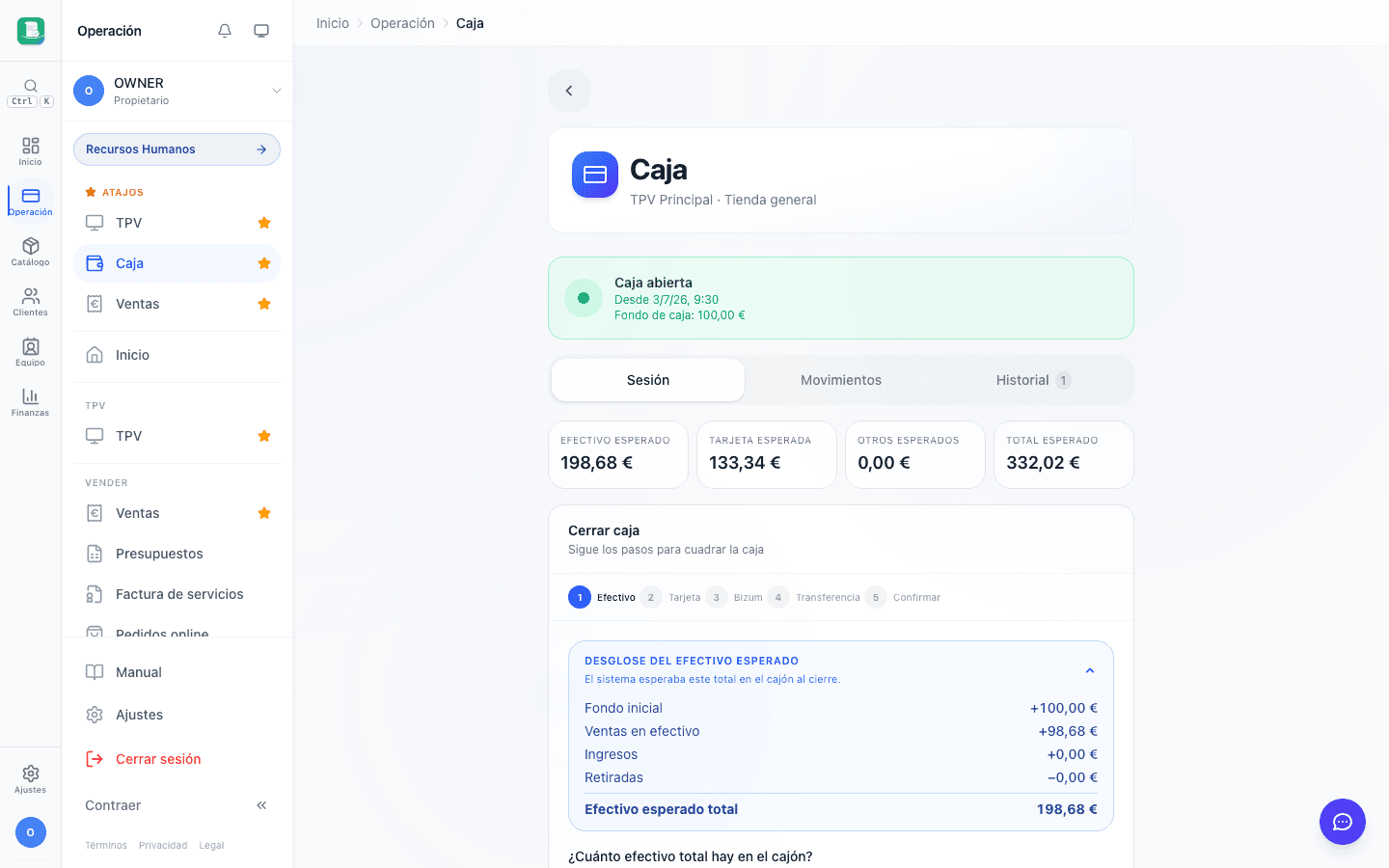The width and height of the screenshot is (1389, 868).
Task: Open Clientes in the icon rail
Action: coord(31,302)
